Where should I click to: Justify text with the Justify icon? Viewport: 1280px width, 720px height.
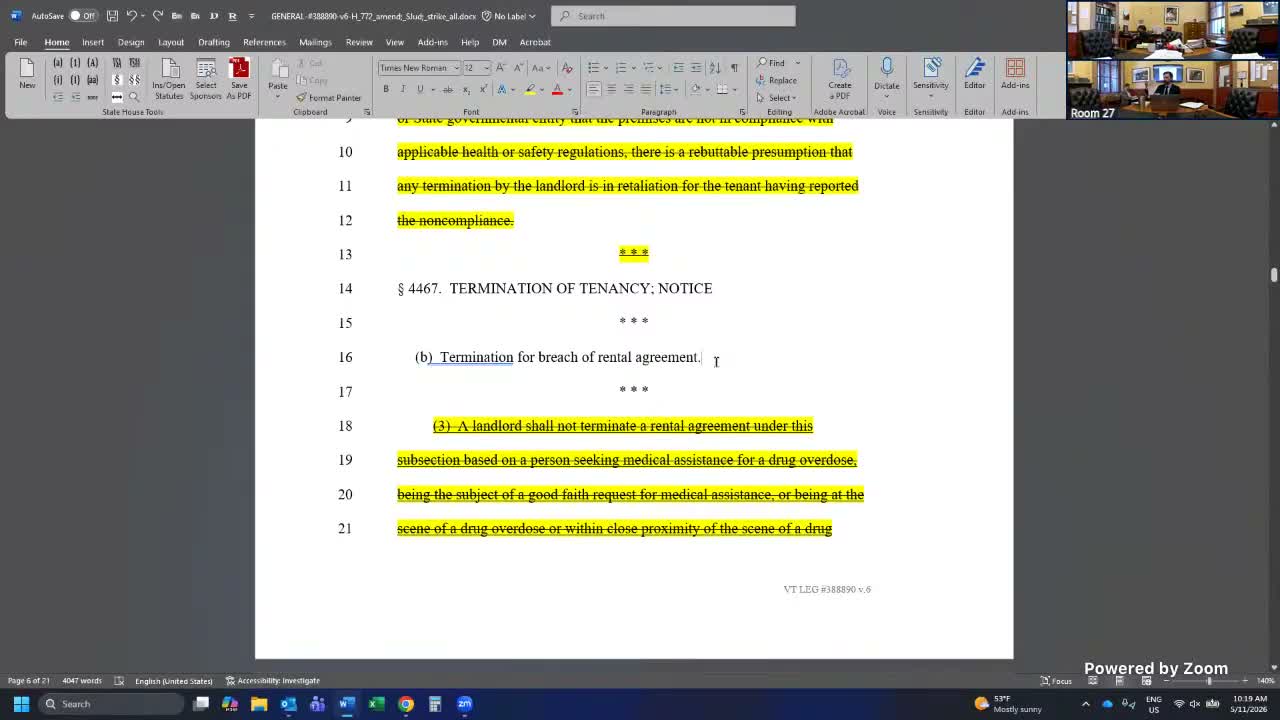tap(646, 89)
